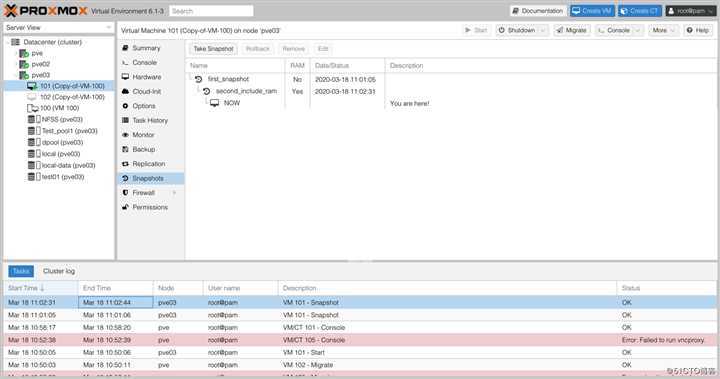Select the second_include_ram snapshot row
The width and height of the screenshot is (720, 379).
(x=452, y=91)
